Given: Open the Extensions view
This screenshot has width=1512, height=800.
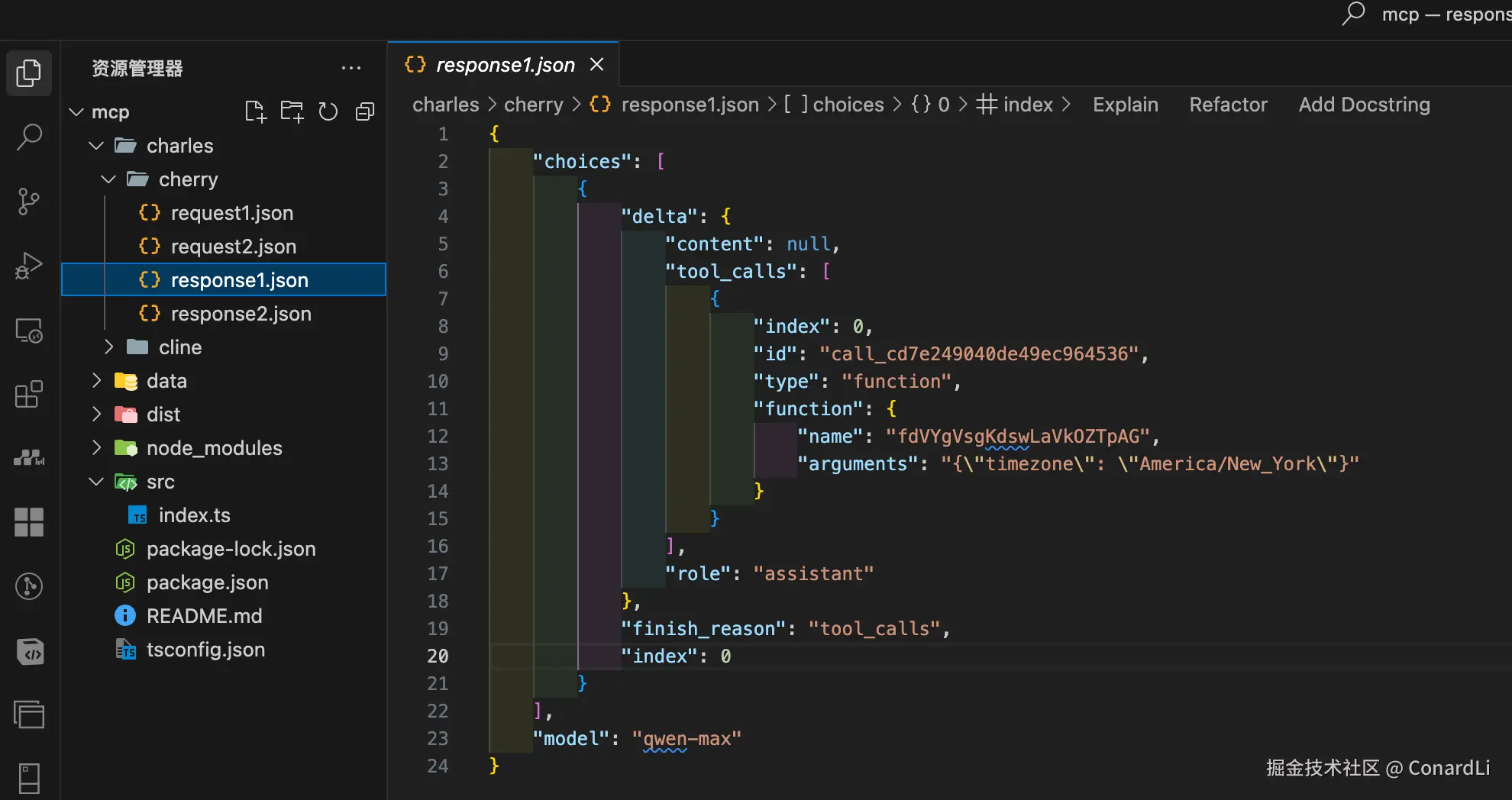Looking at the screenshot, I should tap(29, 395).
